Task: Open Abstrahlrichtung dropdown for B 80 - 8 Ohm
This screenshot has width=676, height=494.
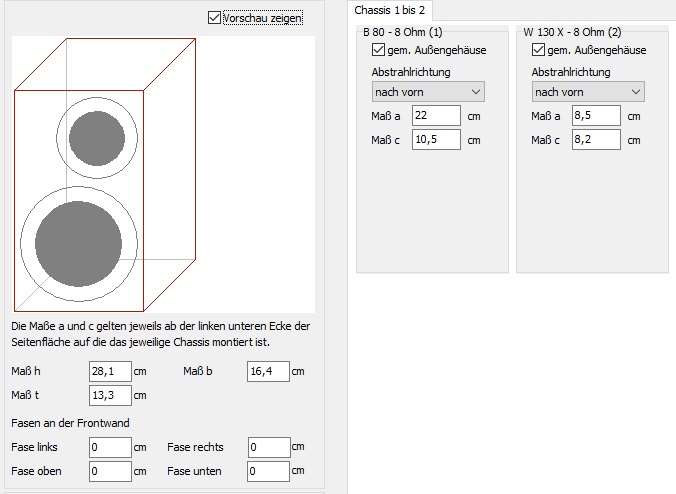Action: tap(428, 92)
